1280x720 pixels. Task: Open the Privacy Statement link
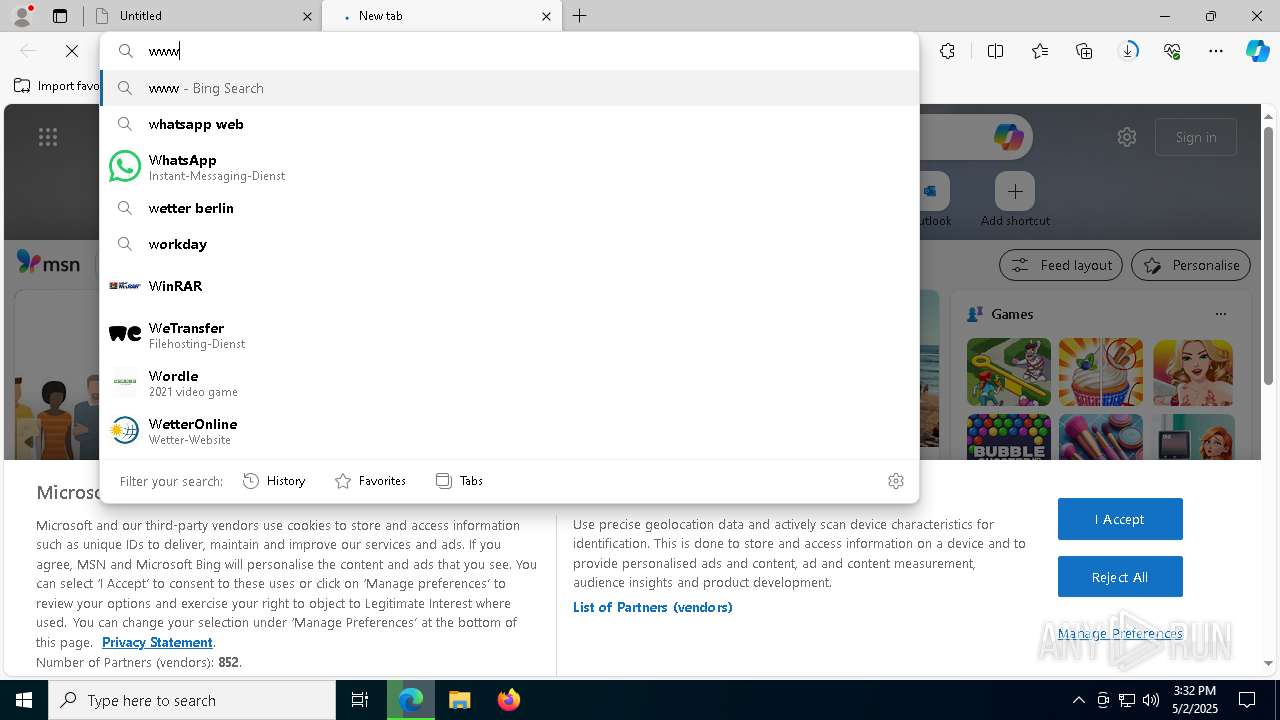click(x=157, y=642)
